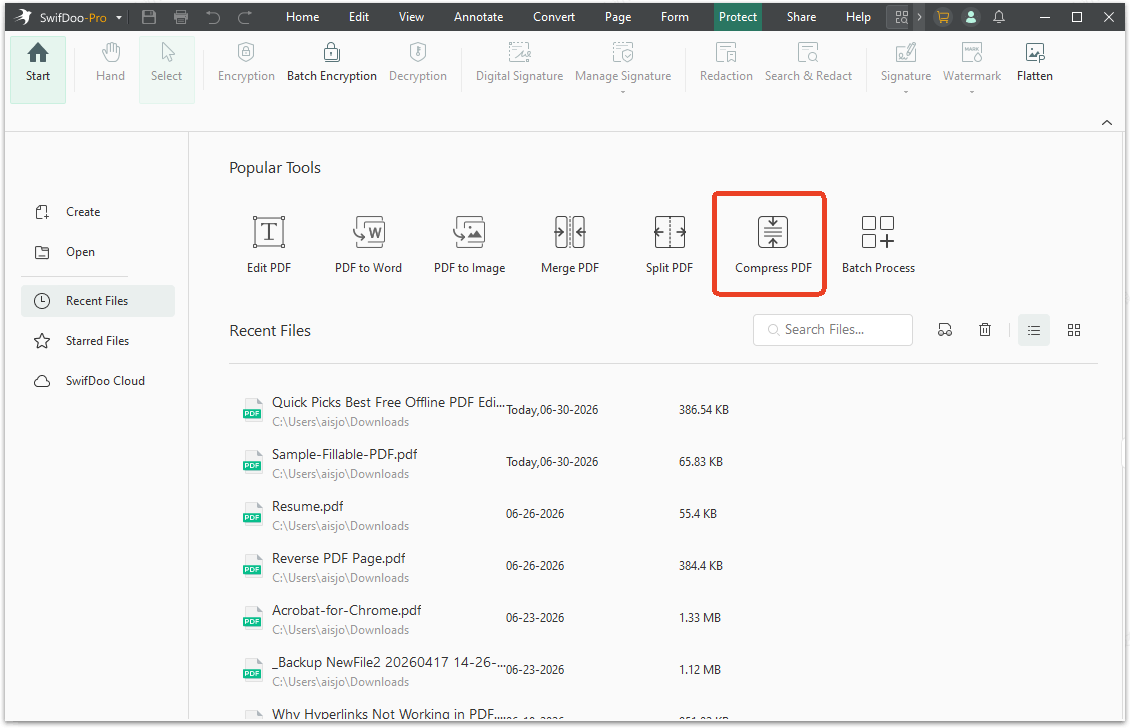Click Create in the sidebar
The width and height of the screenshot is (1130, 728).
tap(68, 212)
